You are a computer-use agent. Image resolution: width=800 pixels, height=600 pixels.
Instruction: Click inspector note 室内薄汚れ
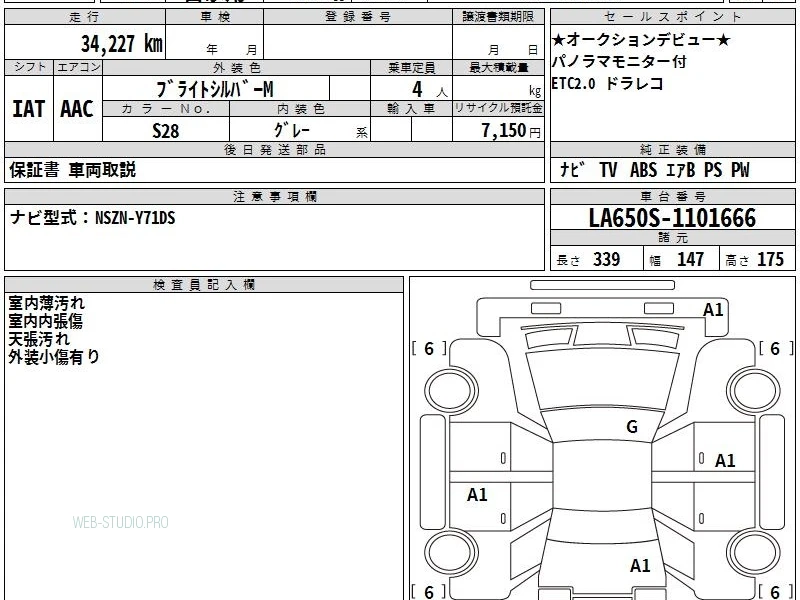click(x=46, y=303)
